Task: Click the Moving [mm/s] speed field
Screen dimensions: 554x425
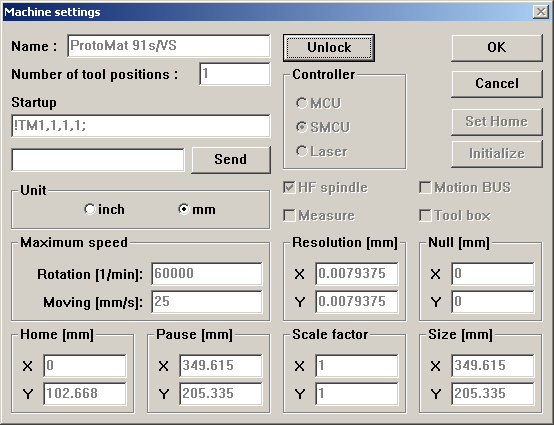Action: coord(207,302)
